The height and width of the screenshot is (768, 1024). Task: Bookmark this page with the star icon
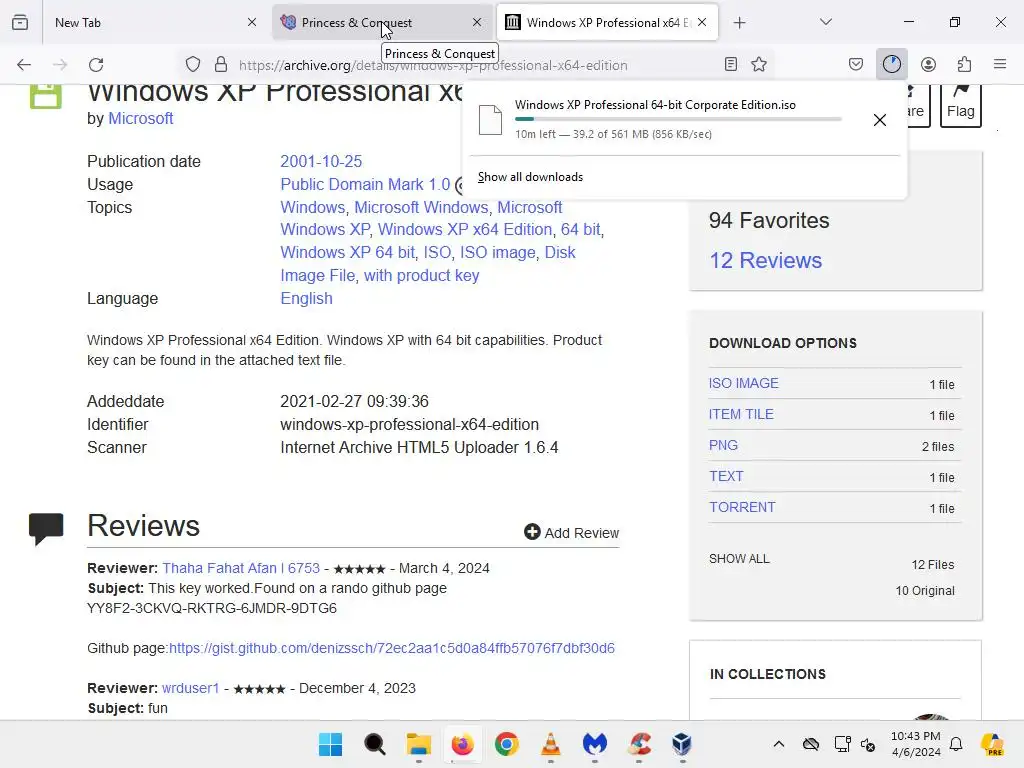[x=759, y=65]
